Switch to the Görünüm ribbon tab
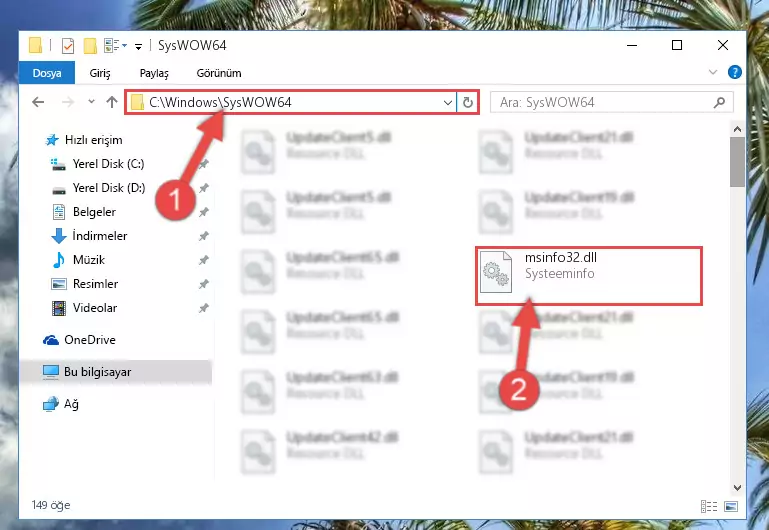 (x=219, y=73)
